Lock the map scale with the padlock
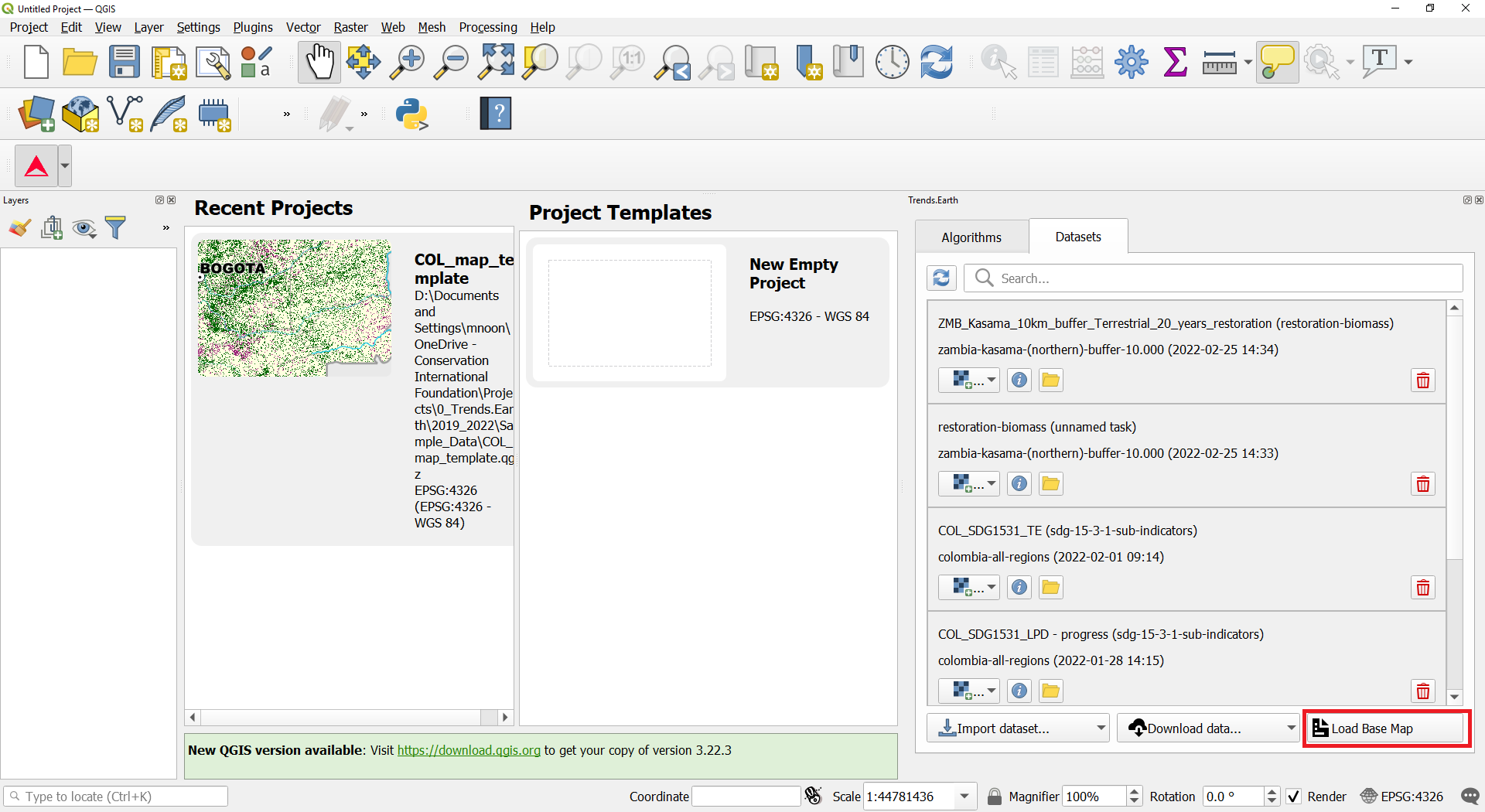1485x812 pixels. tap(995, 797)
